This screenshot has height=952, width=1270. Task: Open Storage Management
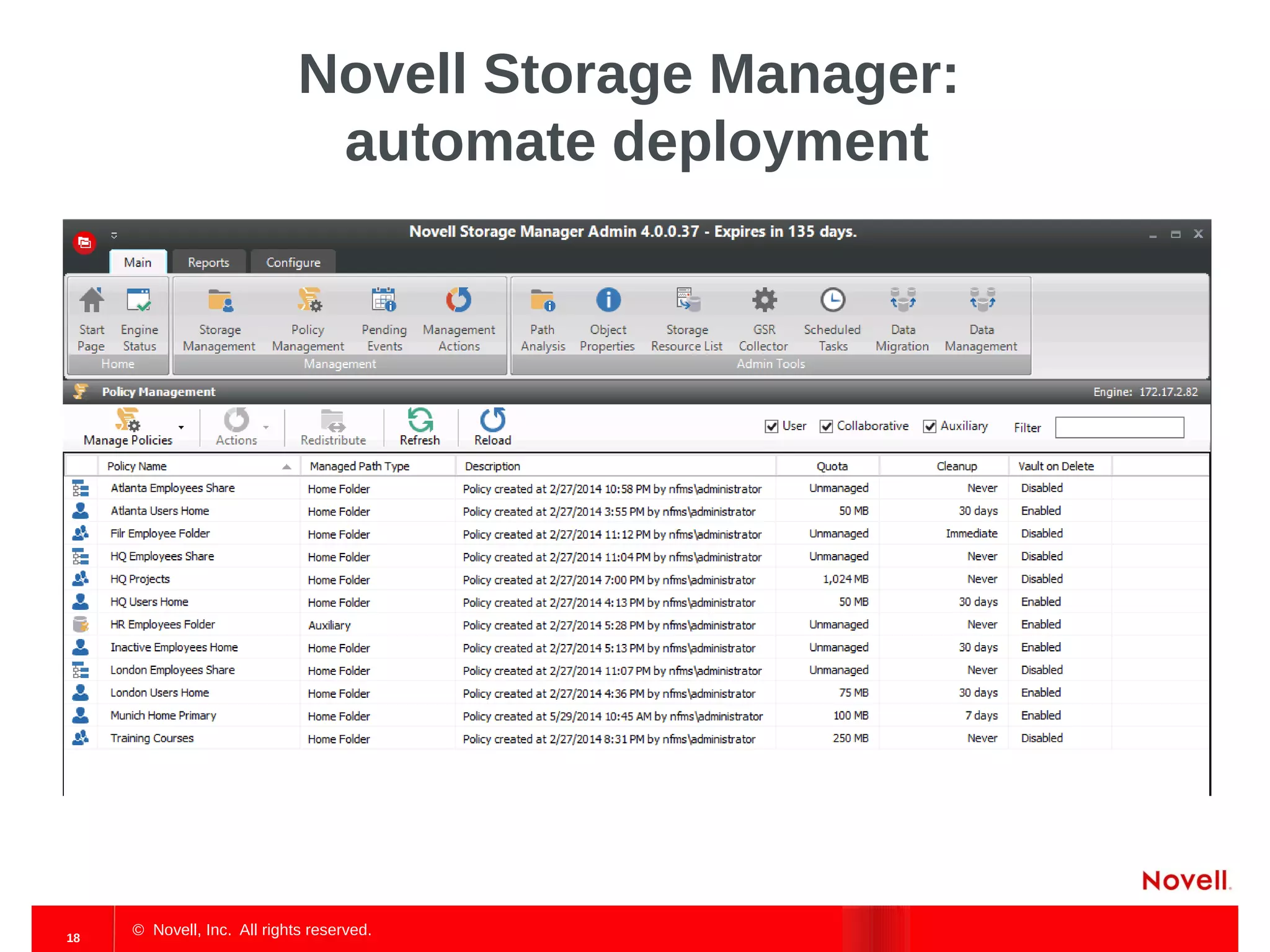219,319
